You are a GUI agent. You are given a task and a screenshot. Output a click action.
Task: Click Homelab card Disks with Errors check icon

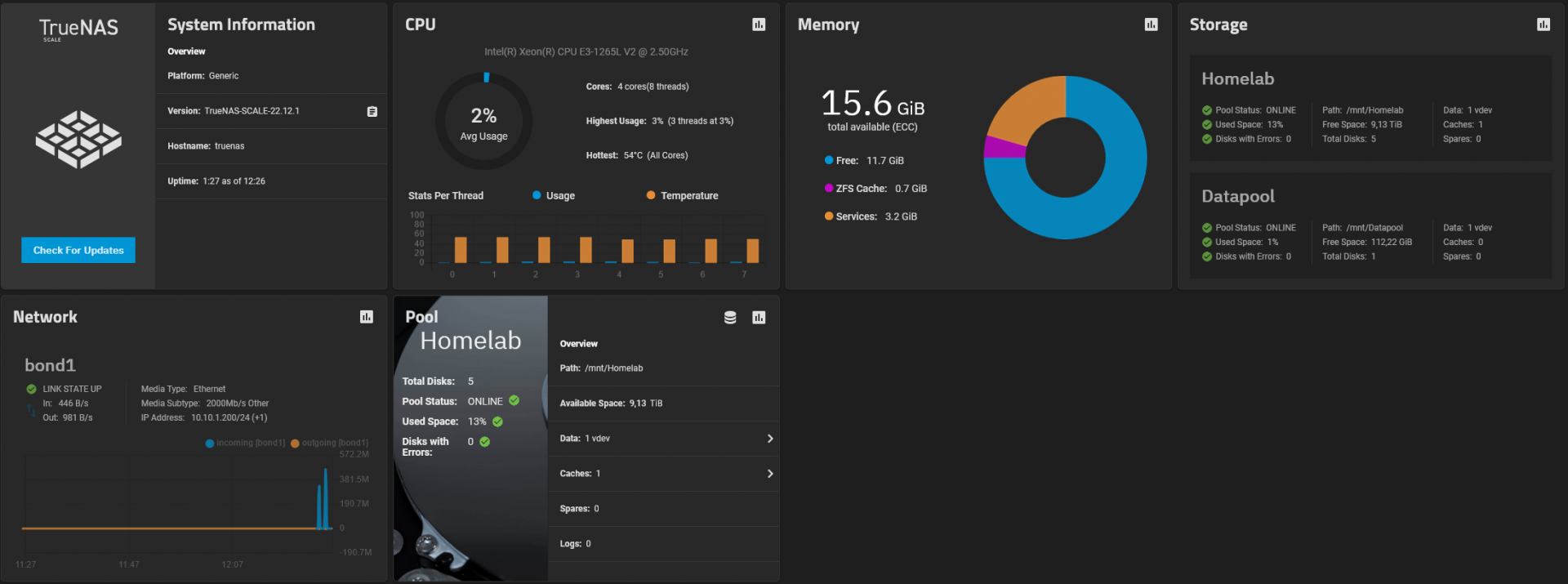(1207, 139)
